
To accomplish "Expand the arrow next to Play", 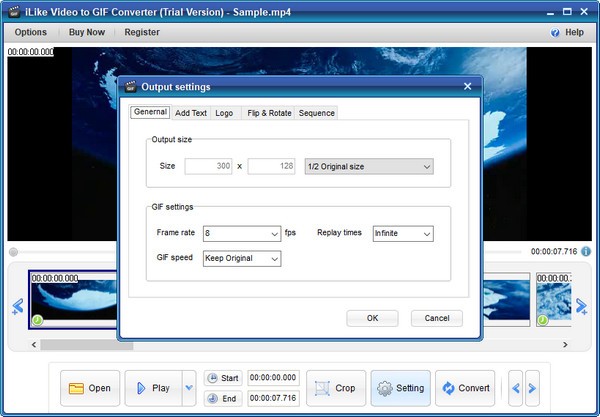I will [x=189, y=388].
